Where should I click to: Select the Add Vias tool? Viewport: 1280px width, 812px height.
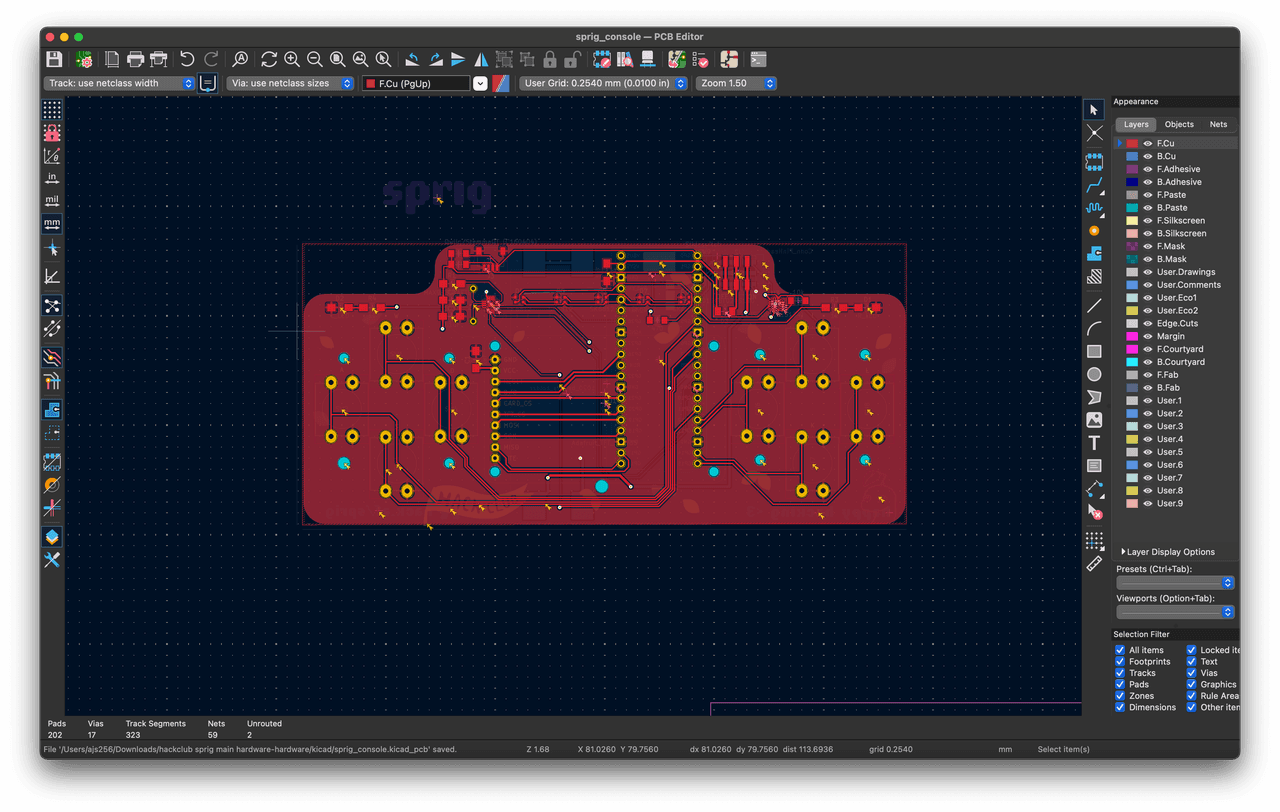pos(1094,230)
